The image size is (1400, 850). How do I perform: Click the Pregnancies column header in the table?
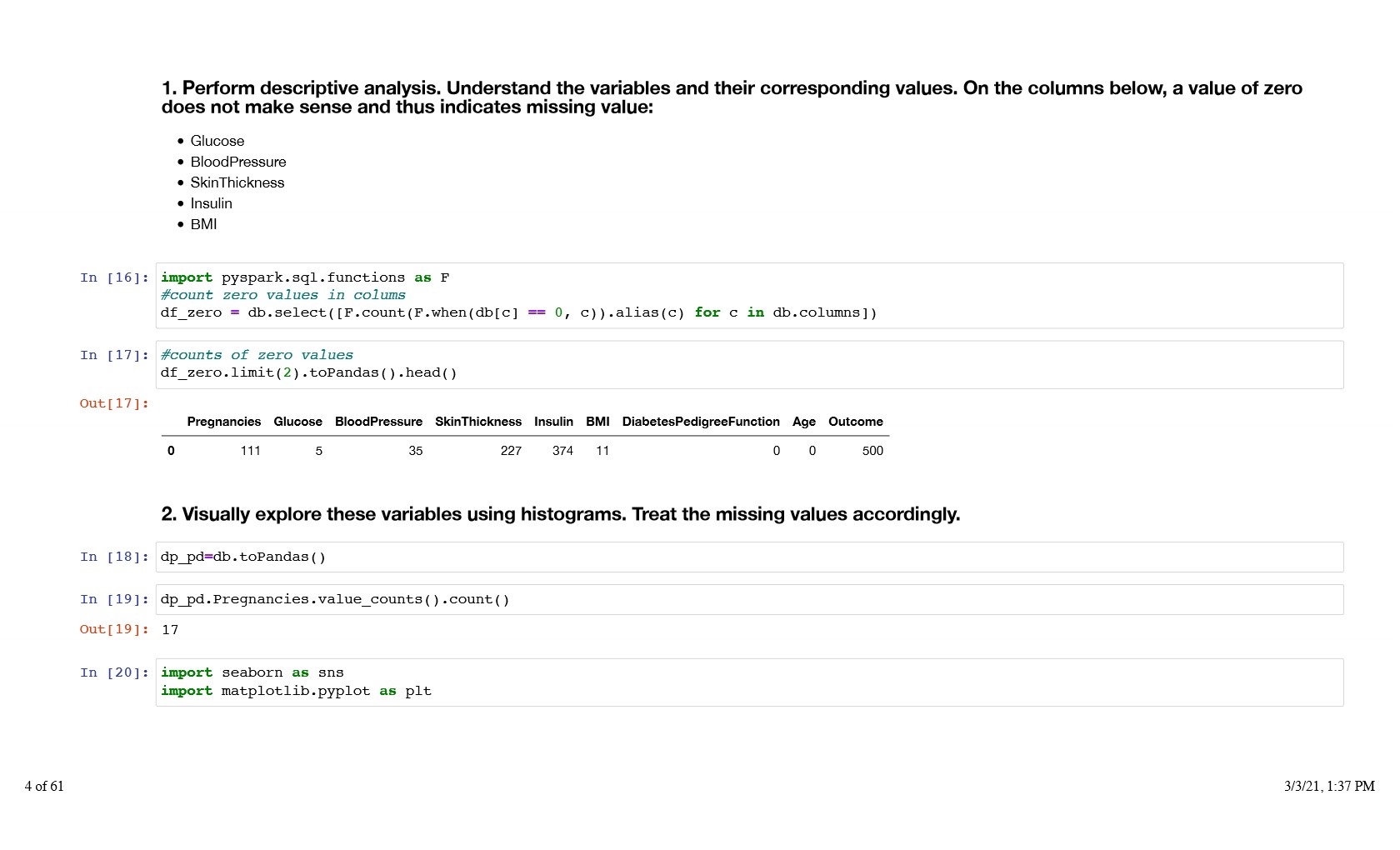click(223, 422)
